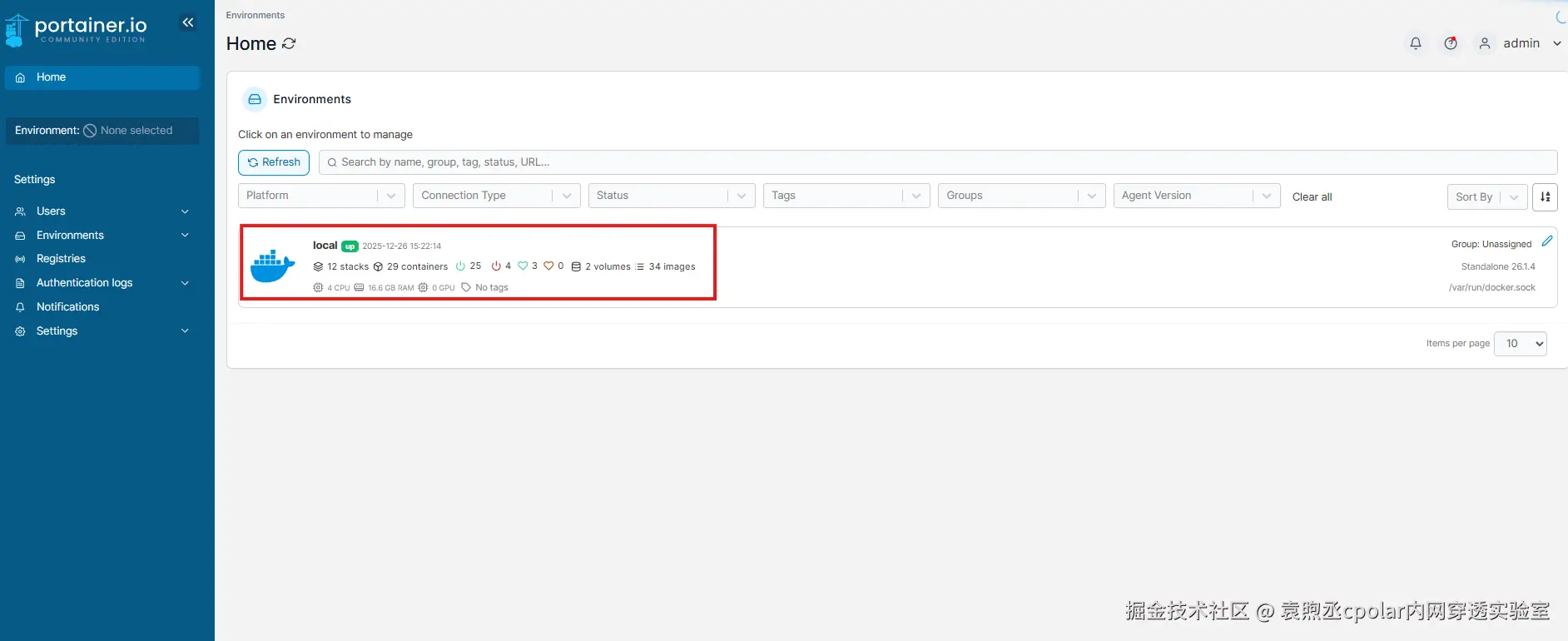Click the tag icon beside No tags
Screen dimensions: 1568x641
pyautogui.click(x=466, y=287)
